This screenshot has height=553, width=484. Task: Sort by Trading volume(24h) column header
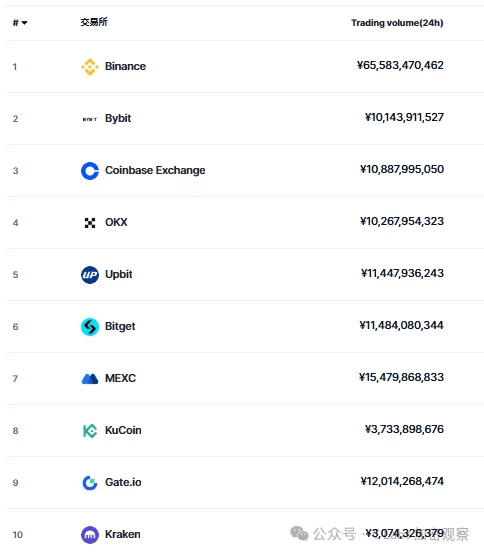[397, 23]
